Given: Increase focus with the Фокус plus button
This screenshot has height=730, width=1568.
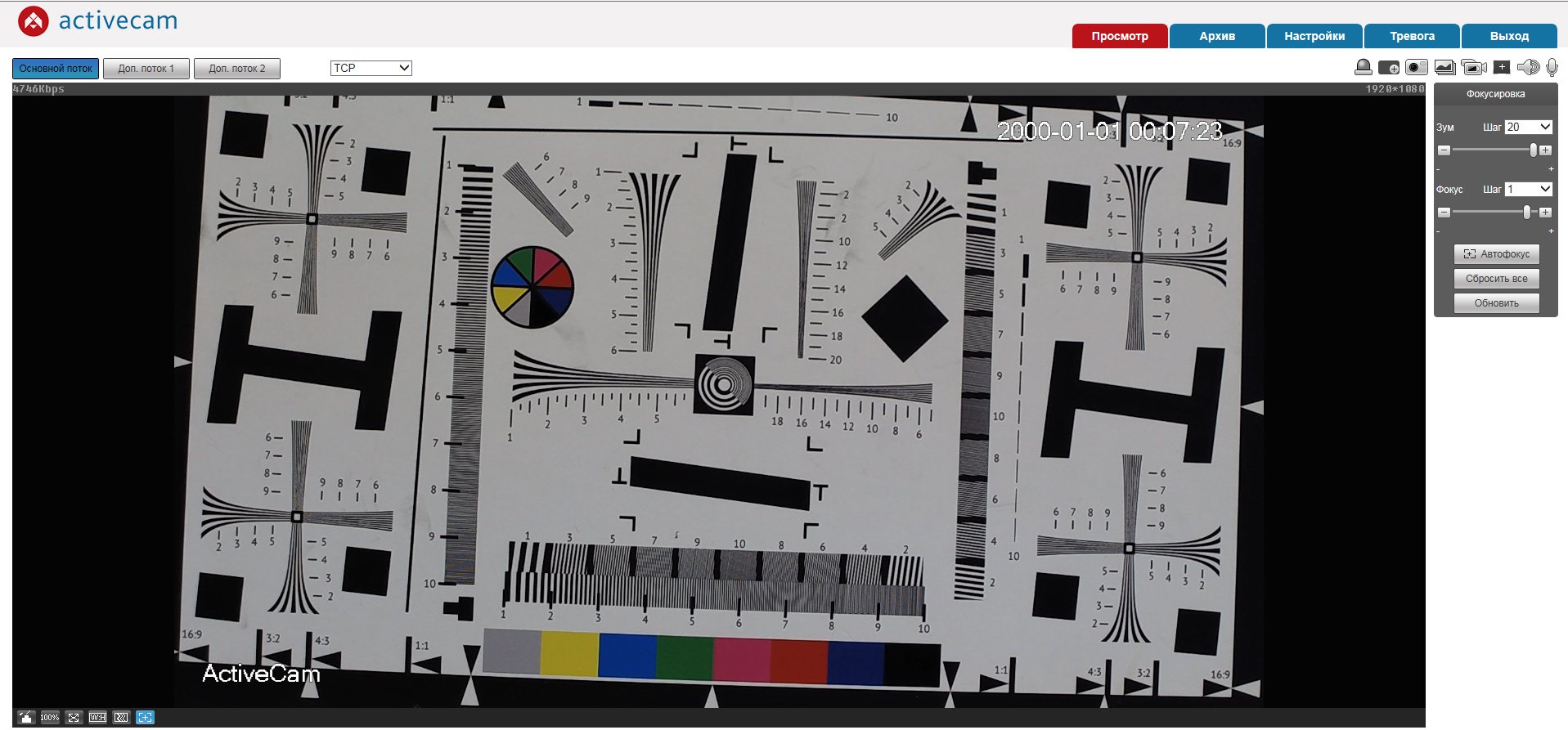Looking at the screenshot, I should [x=1545, y=213].
